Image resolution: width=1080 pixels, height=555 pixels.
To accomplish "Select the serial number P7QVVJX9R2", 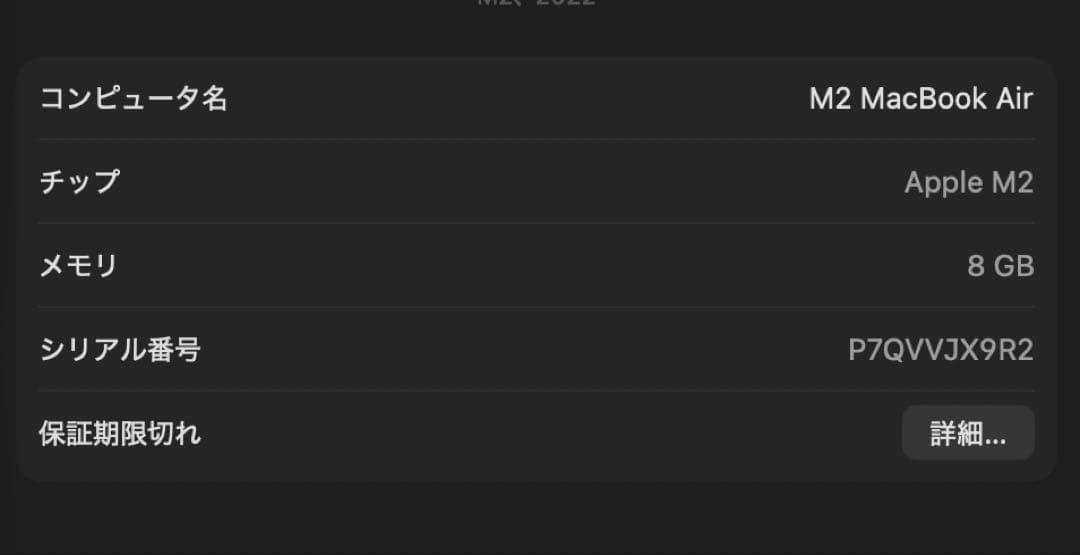I will pos(940,350).
